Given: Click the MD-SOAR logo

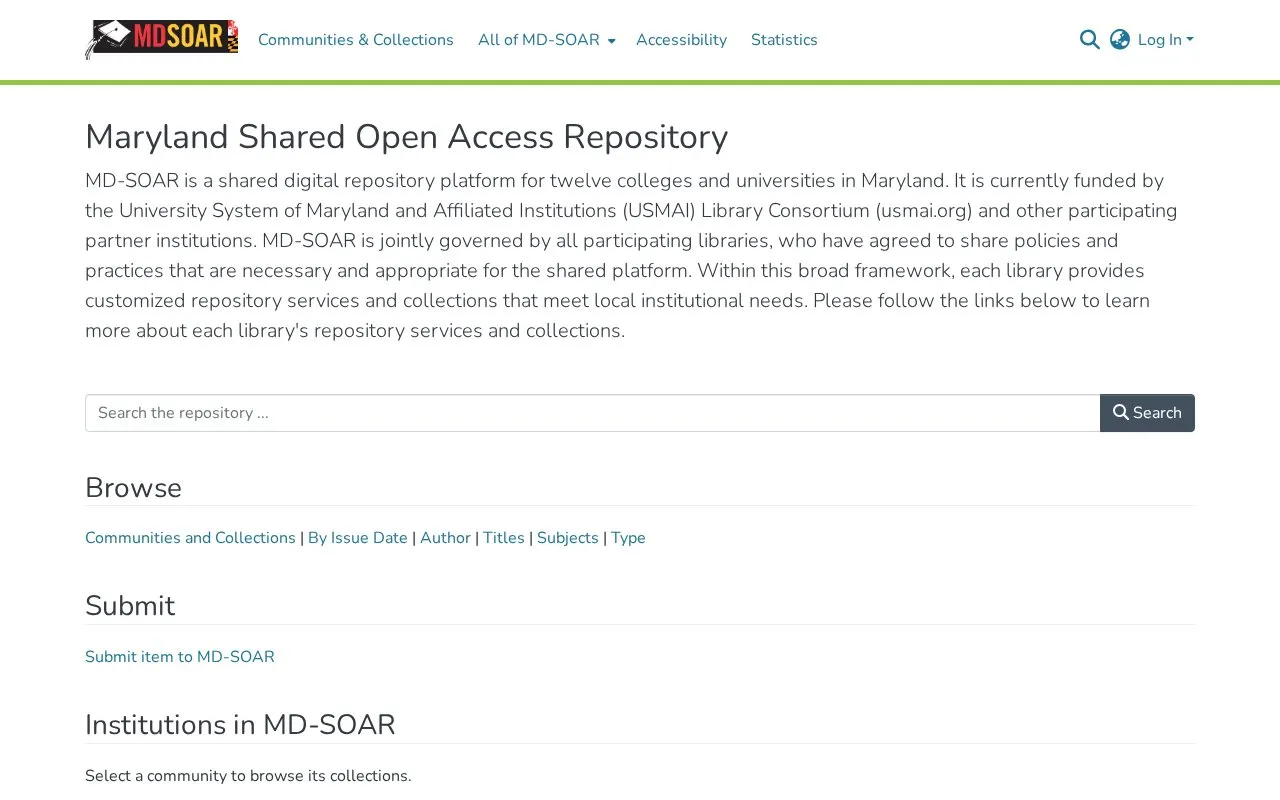Looking at the screenshot, I should [162, 40].
